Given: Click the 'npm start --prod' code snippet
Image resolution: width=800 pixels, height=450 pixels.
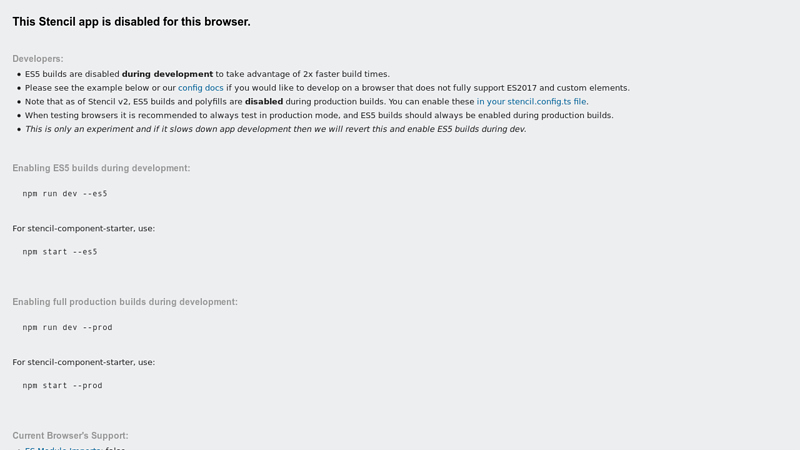Looking at the screenshot, I should 62,385.
